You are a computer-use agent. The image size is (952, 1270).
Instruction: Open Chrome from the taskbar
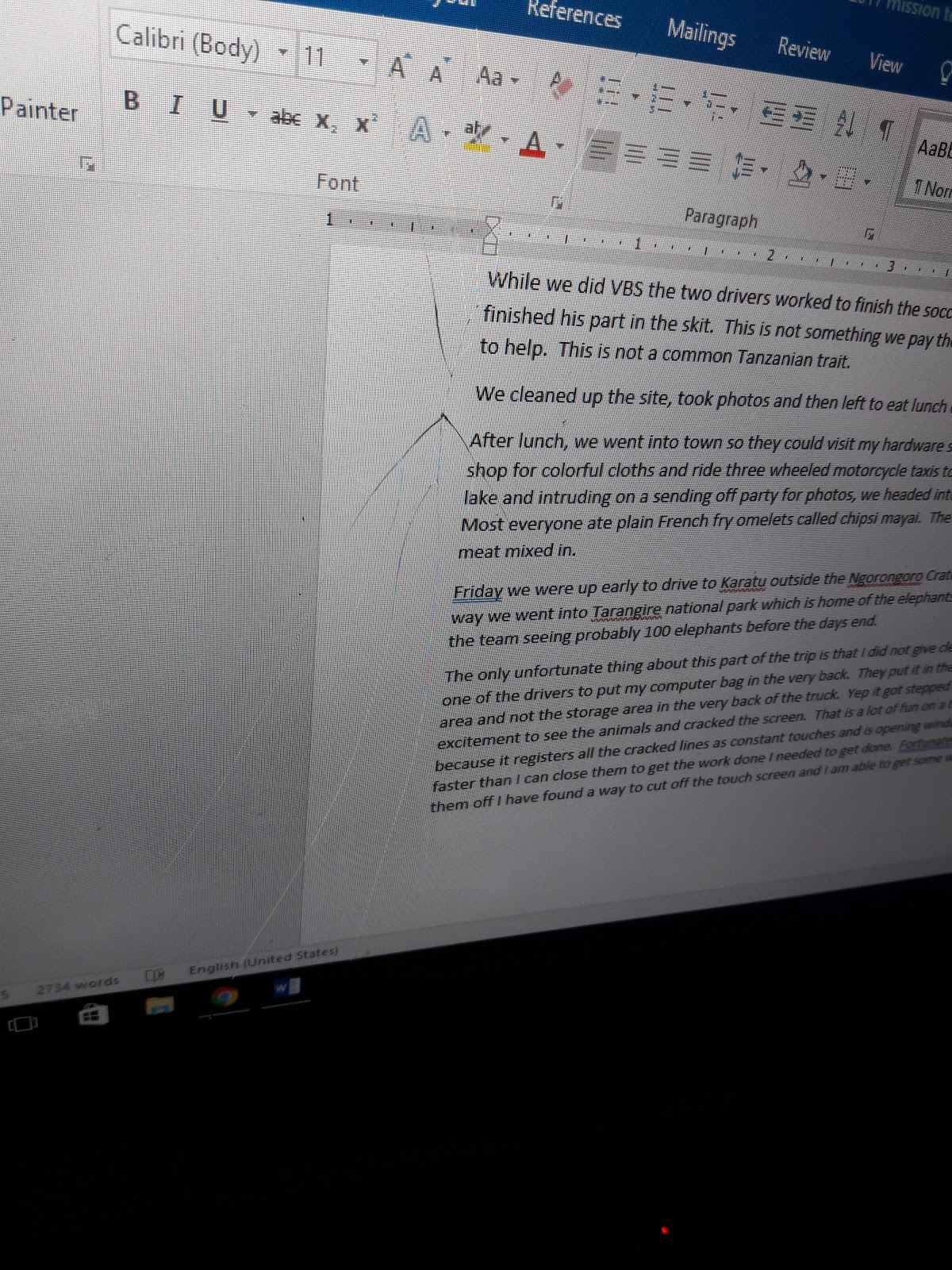pos(225,997)
